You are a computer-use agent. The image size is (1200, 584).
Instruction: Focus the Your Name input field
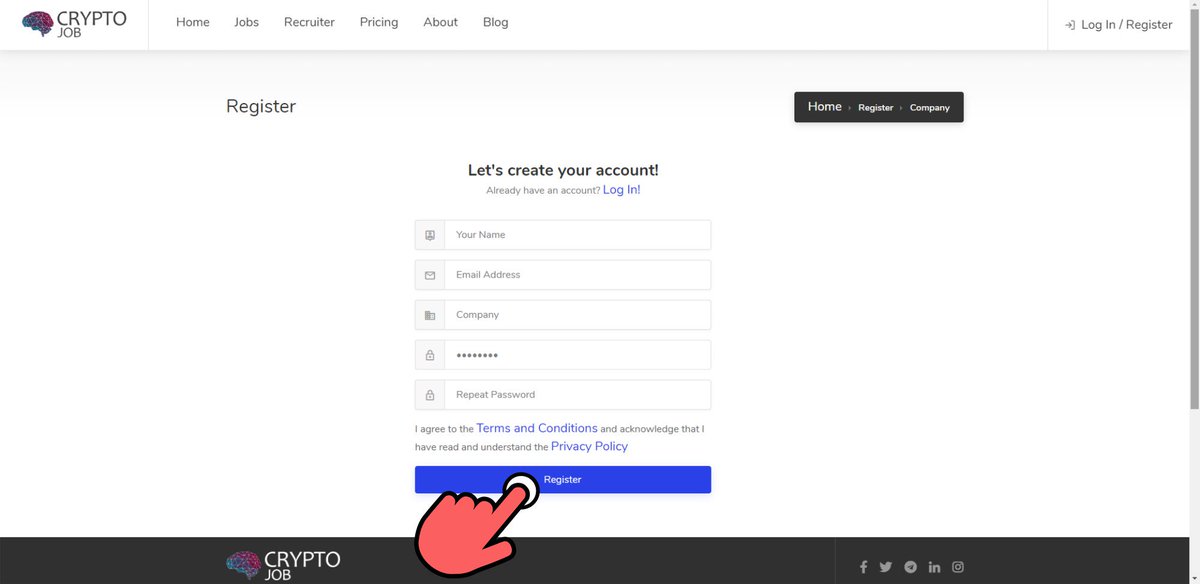(x=578, y=235)
